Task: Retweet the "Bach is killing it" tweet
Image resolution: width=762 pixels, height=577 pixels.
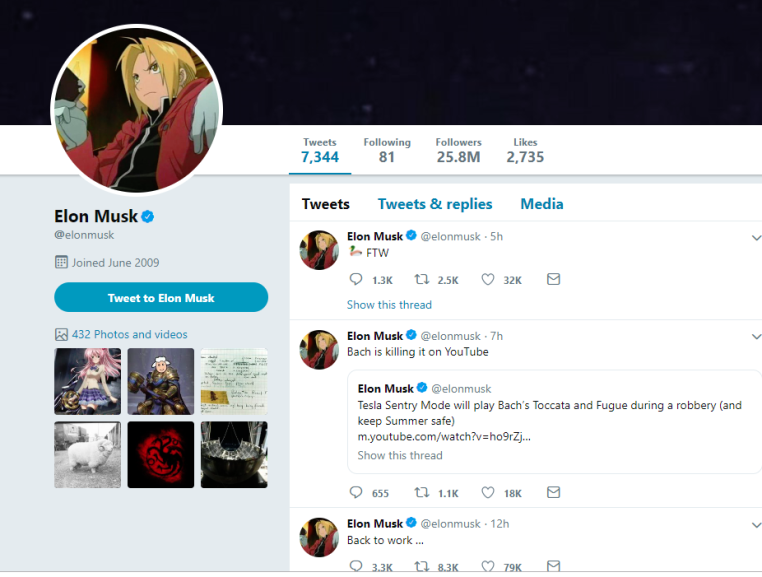Action: [422, 492]
